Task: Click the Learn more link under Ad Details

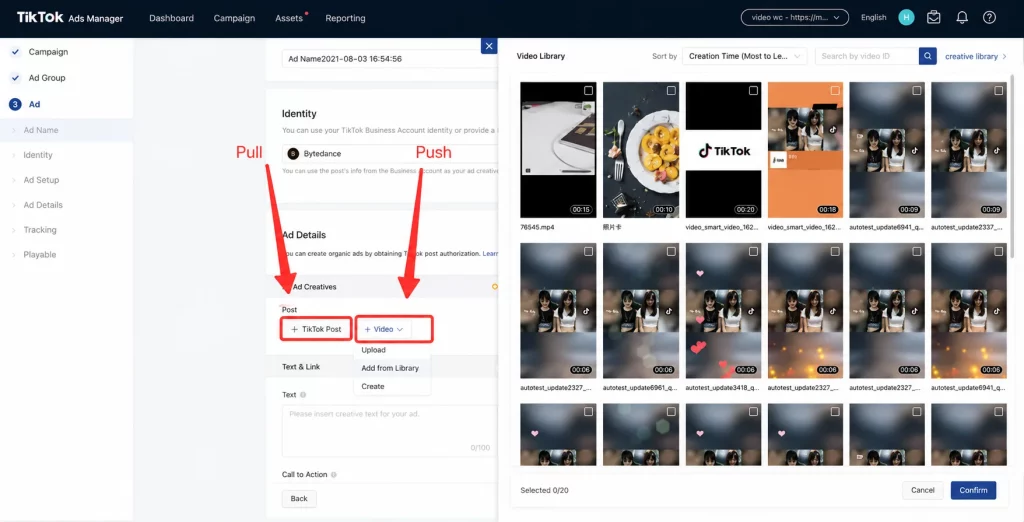Action: point(490,253)
